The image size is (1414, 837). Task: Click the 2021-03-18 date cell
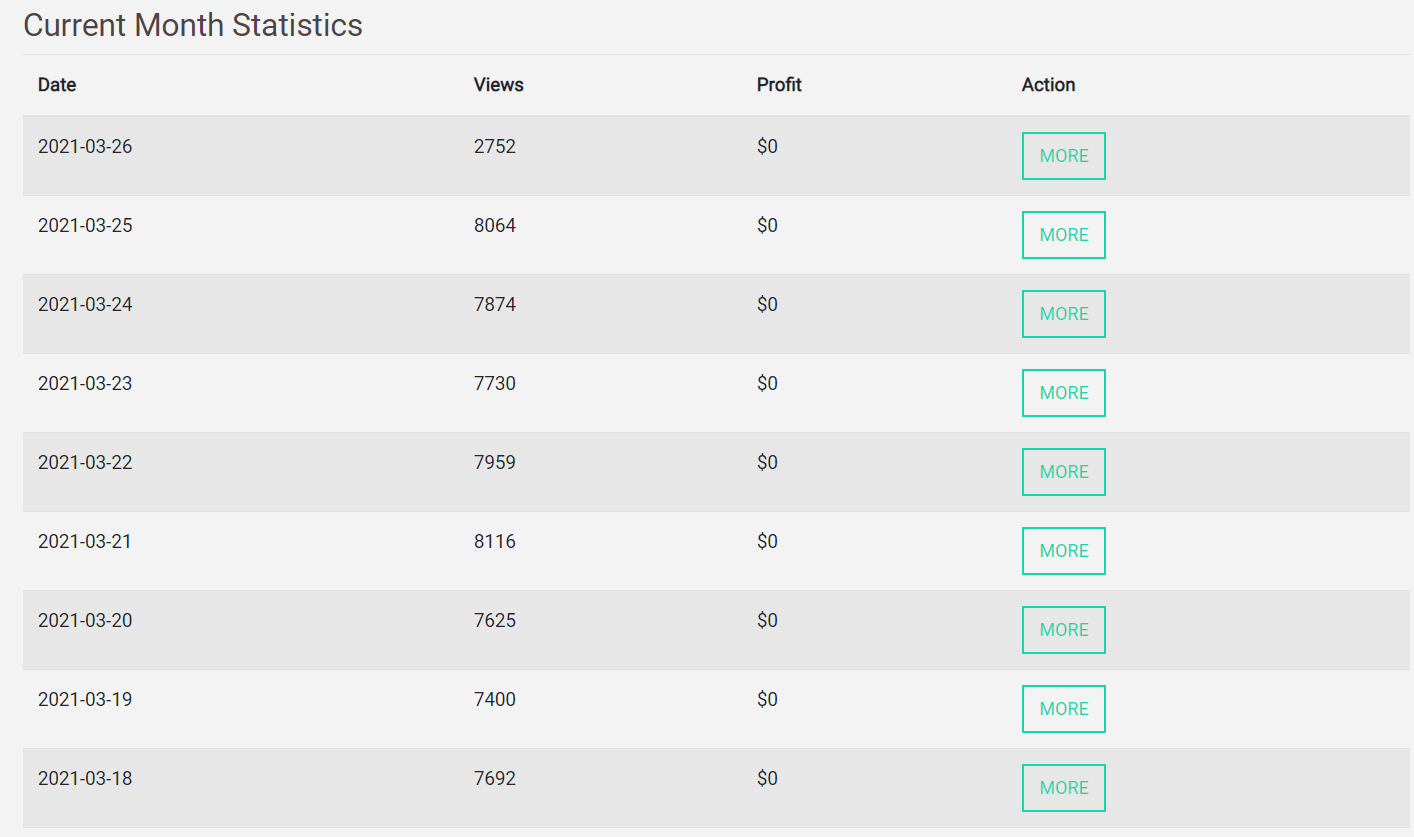[x=85, y=779]
